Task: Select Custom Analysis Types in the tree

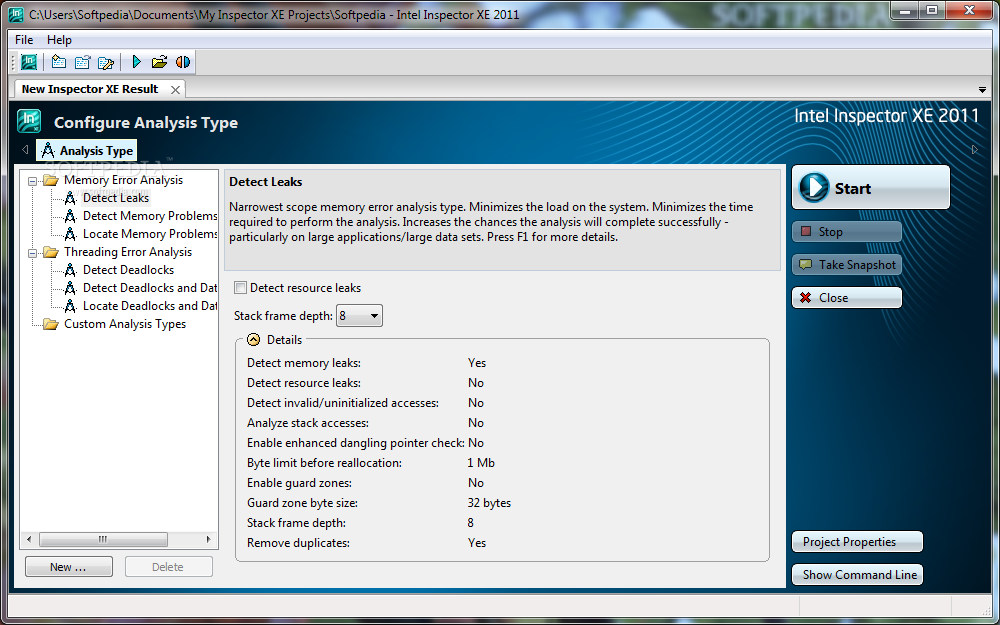Action: pos(125,325)
